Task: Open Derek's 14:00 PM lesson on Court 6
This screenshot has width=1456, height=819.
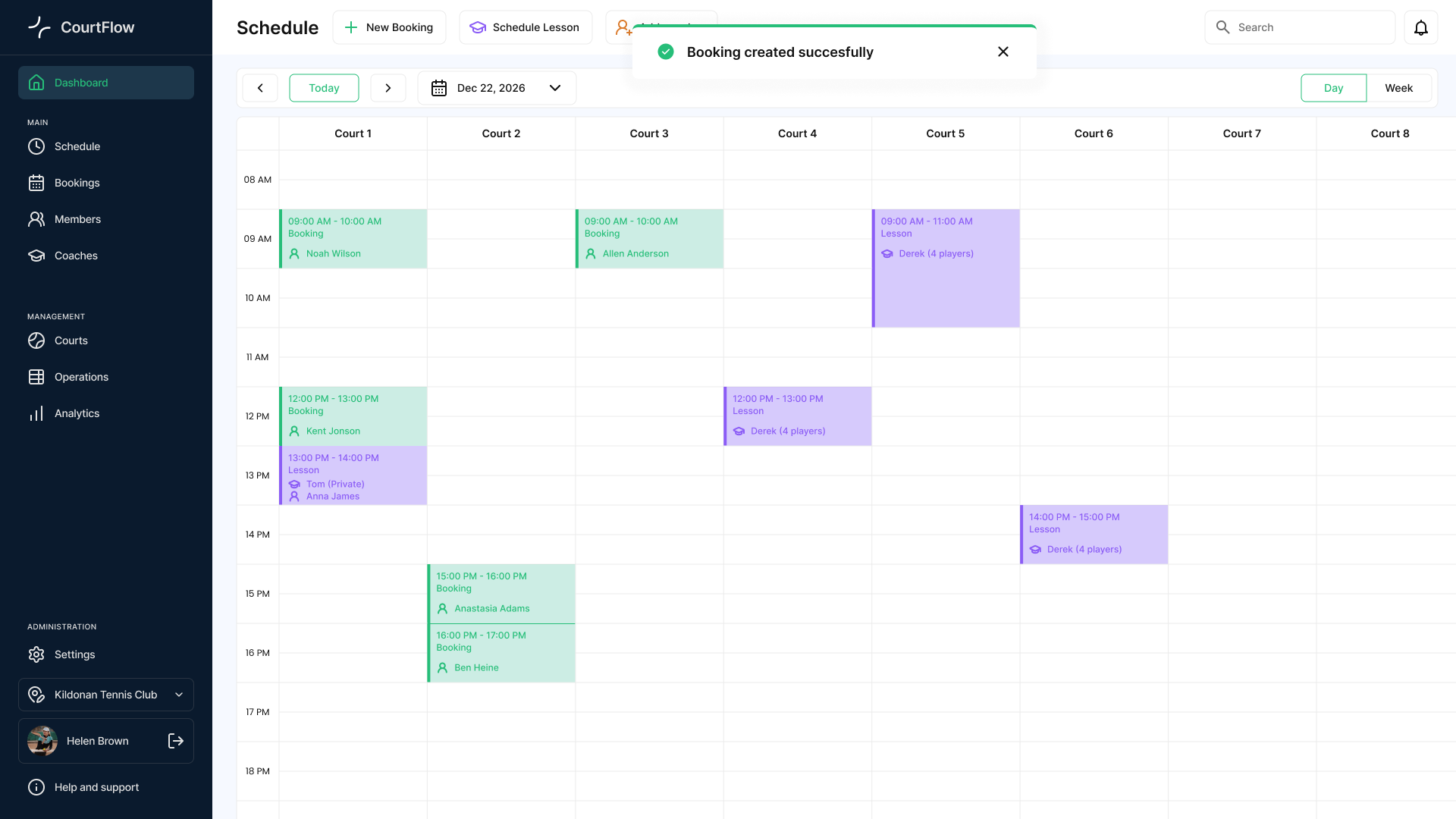Action: click(1094, 535)
